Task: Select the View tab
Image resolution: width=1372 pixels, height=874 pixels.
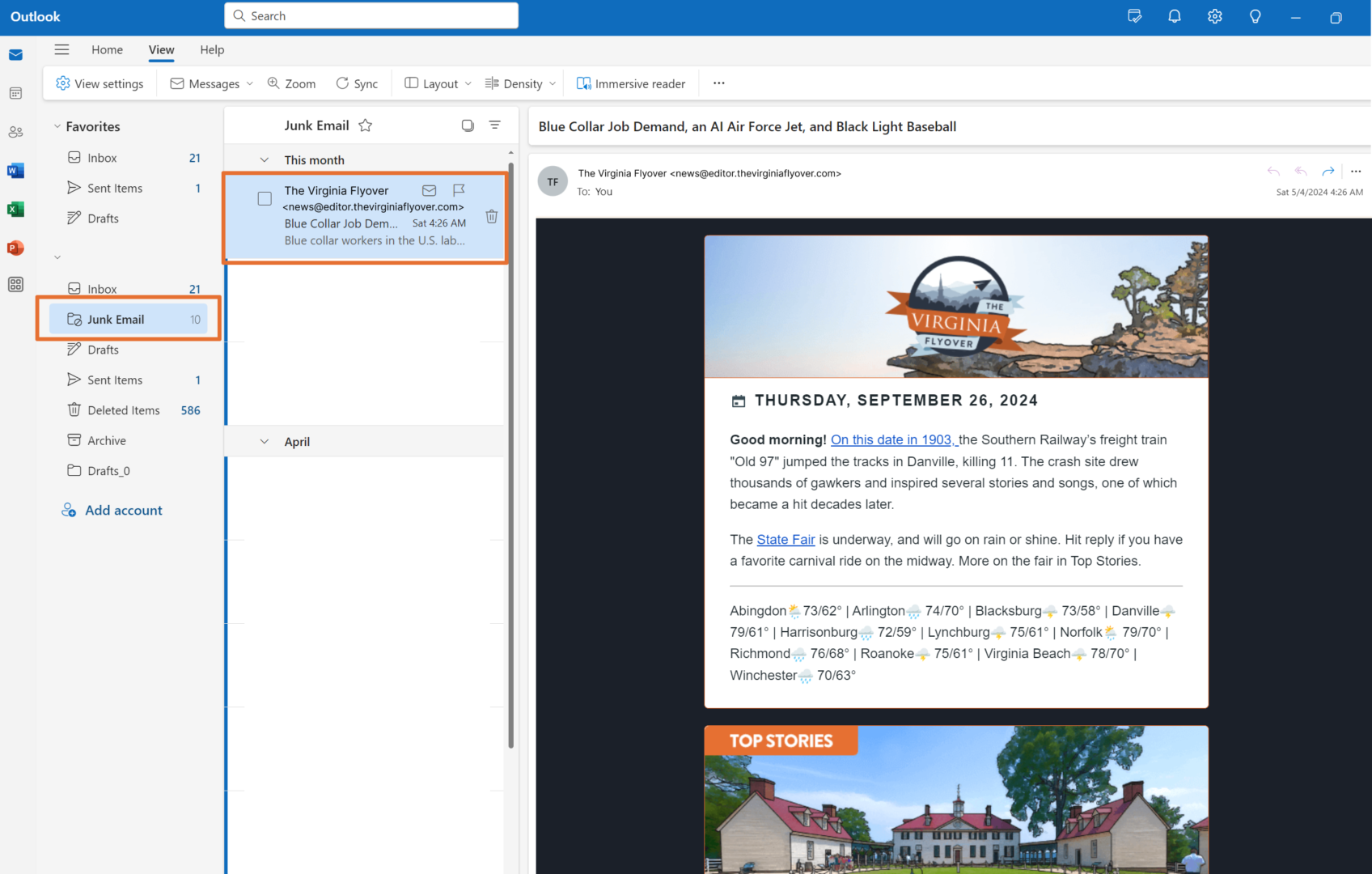Action: point(161,50)
